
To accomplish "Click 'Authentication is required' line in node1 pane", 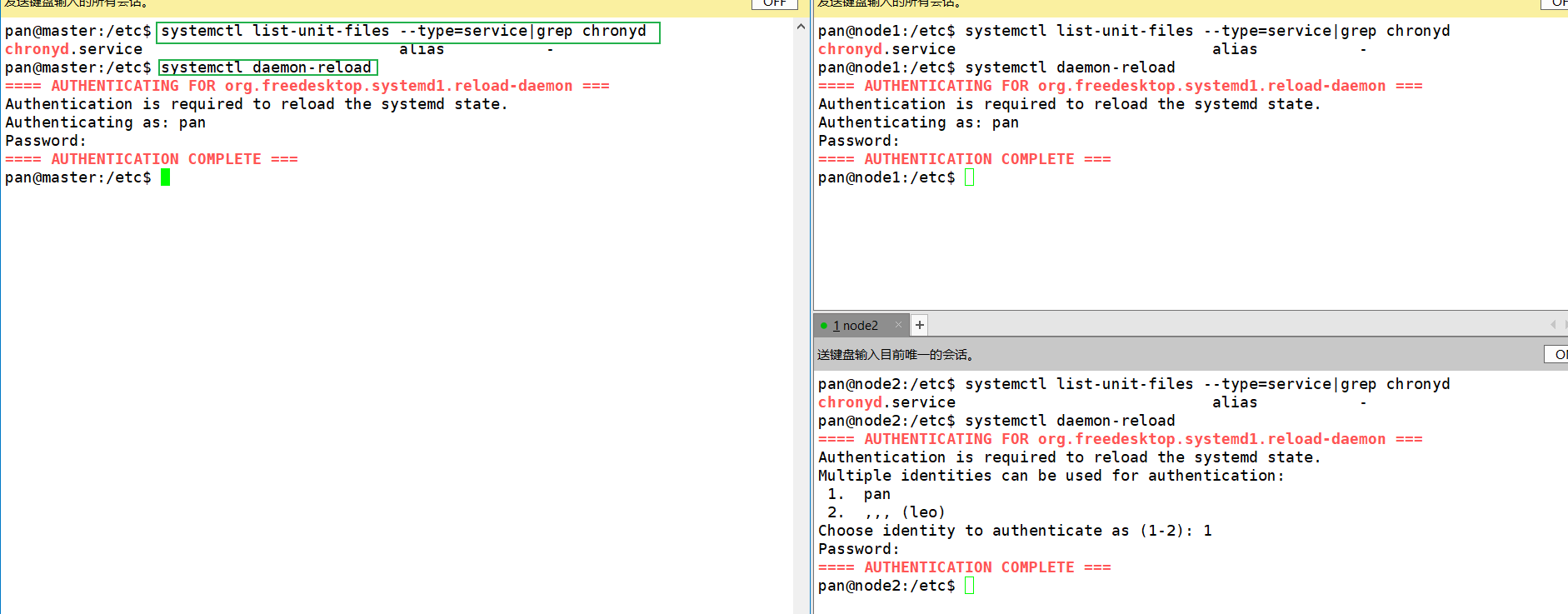I will pyautogui.click(x=1070, y=104).
